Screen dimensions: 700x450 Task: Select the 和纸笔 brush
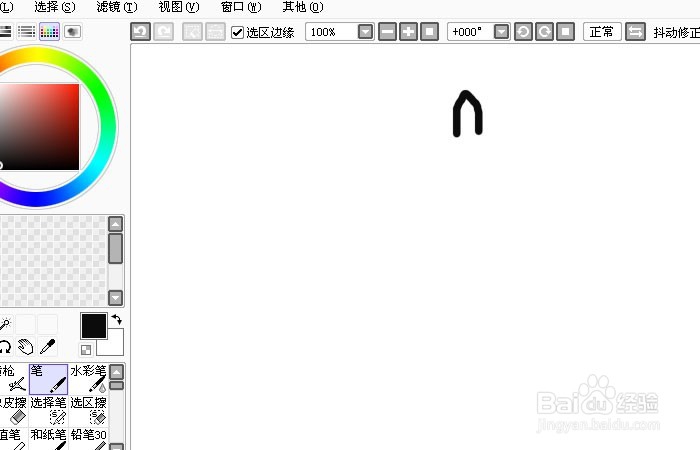[49, 439]
